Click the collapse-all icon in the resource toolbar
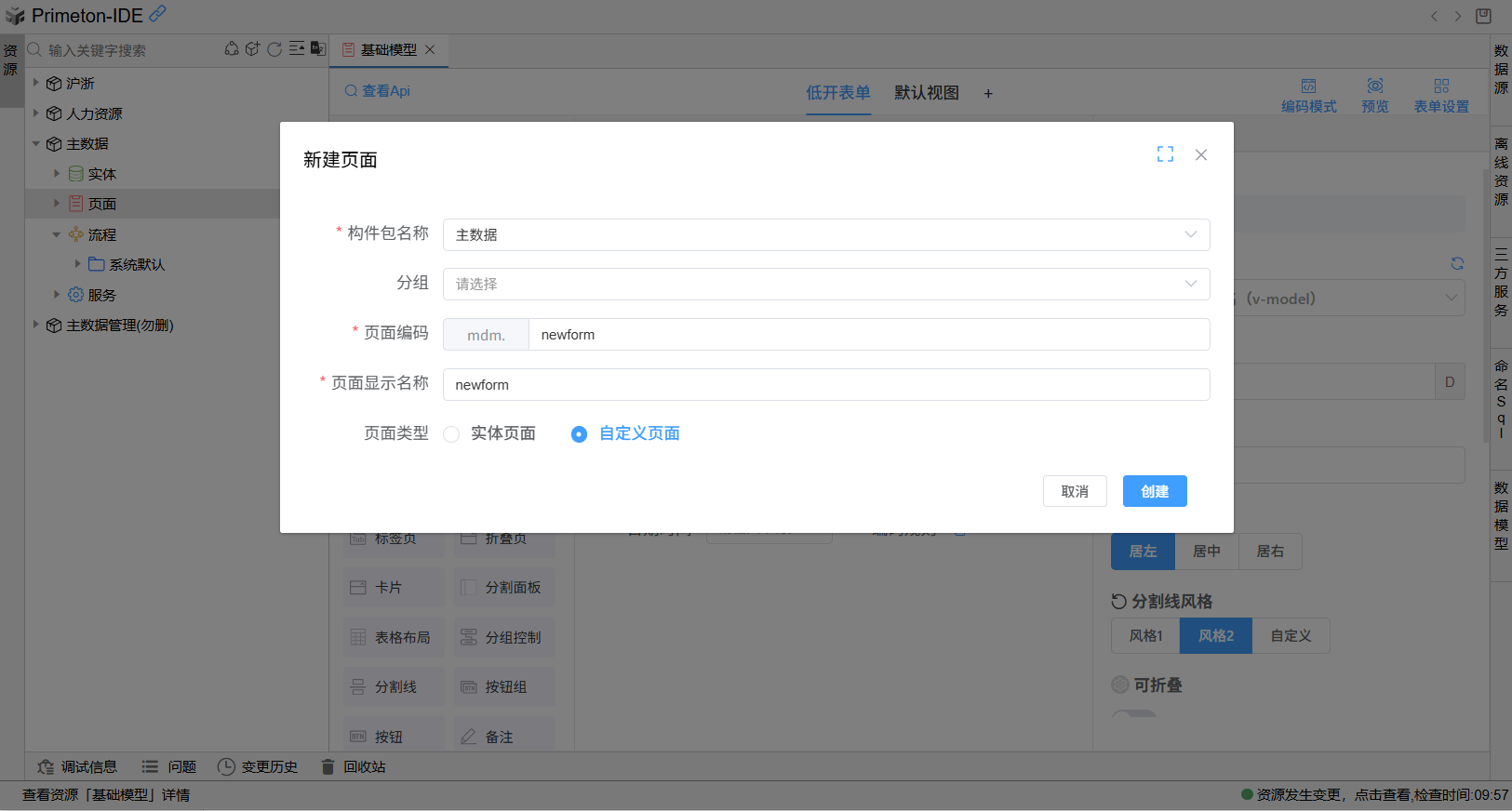Screen dimensions: 1512x811 (297, 49)
